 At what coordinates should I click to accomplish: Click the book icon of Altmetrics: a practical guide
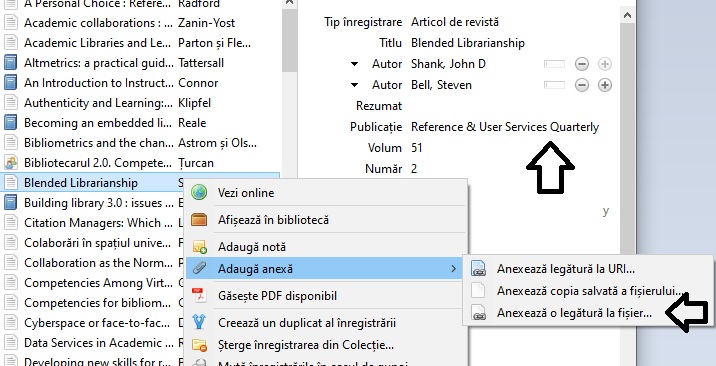pyautogui.click(x=10, y=62)
